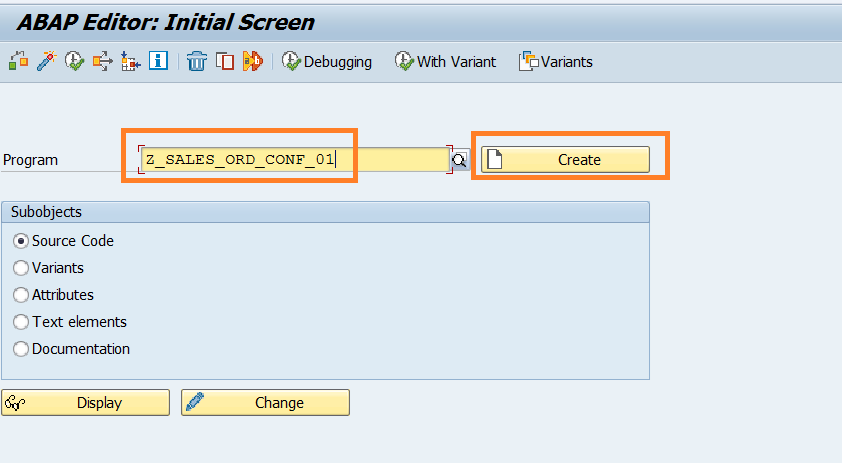Click the red and blue hierarchy toolbar icon

pos(130,62)
